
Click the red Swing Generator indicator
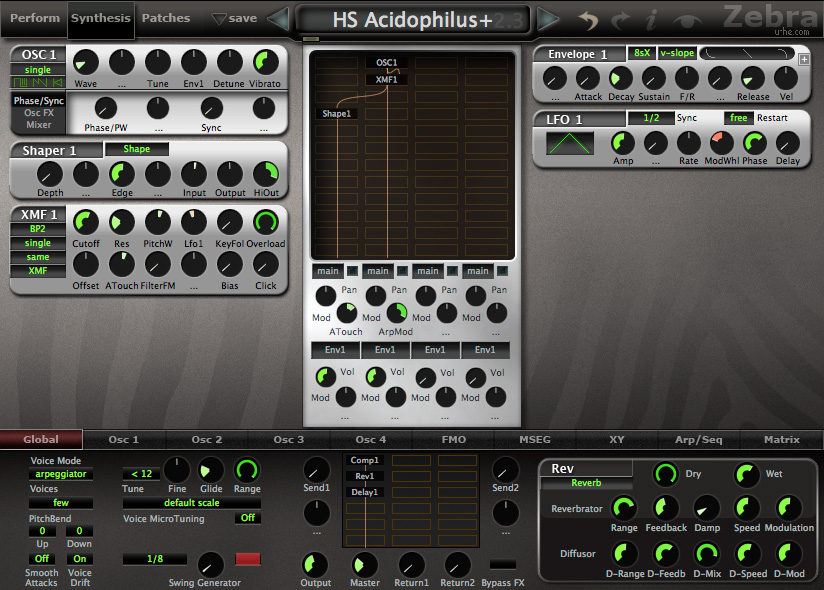point(248,559)
